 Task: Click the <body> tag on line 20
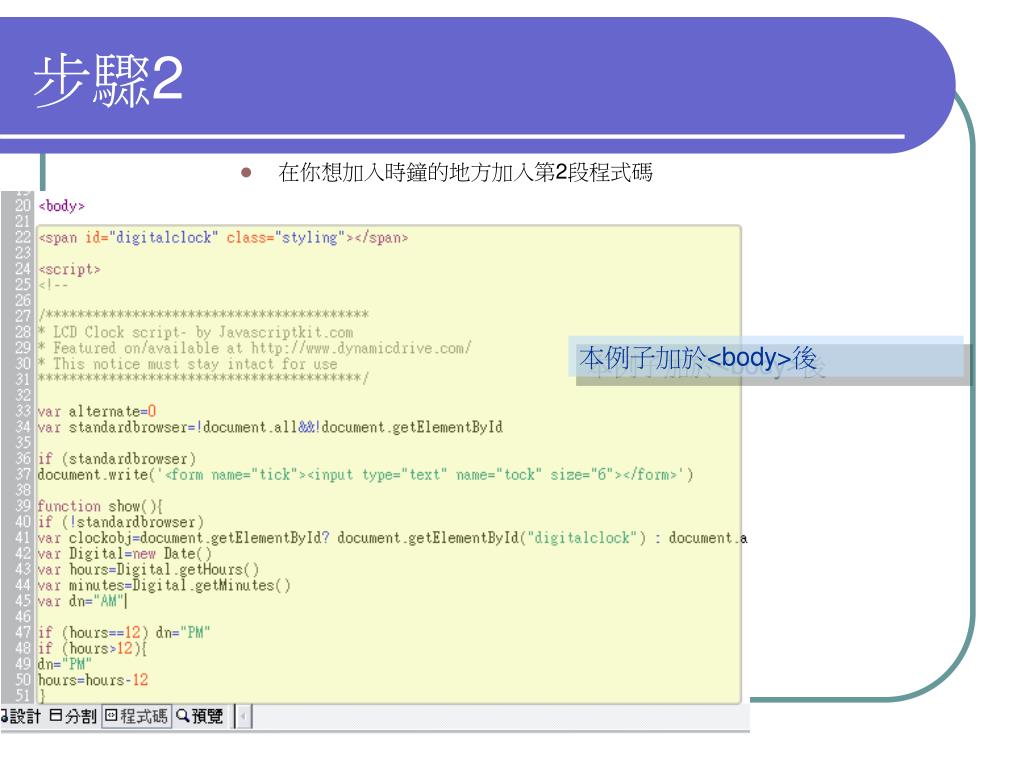click(x=61, y=206)
